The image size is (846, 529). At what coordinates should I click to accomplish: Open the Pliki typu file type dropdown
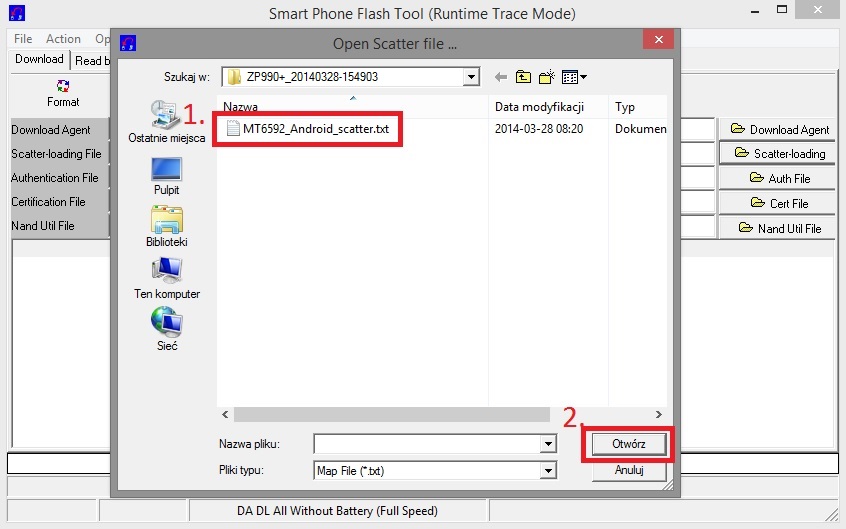[547, 470]
